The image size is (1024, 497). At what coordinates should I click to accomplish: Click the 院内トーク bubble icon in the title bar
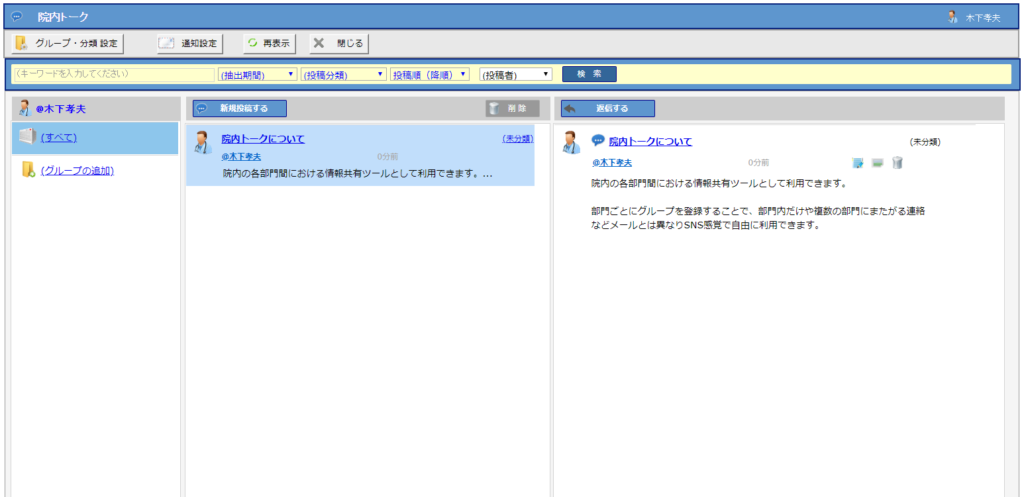tap(17, 17)
